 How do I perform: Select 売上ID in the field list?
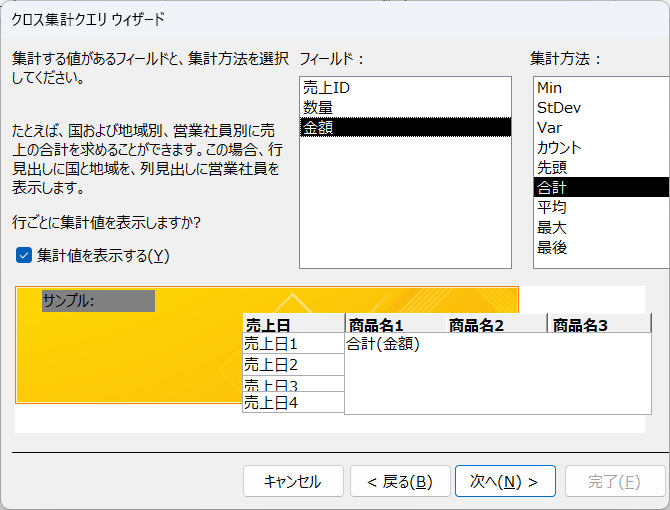[x=405, y=88]
